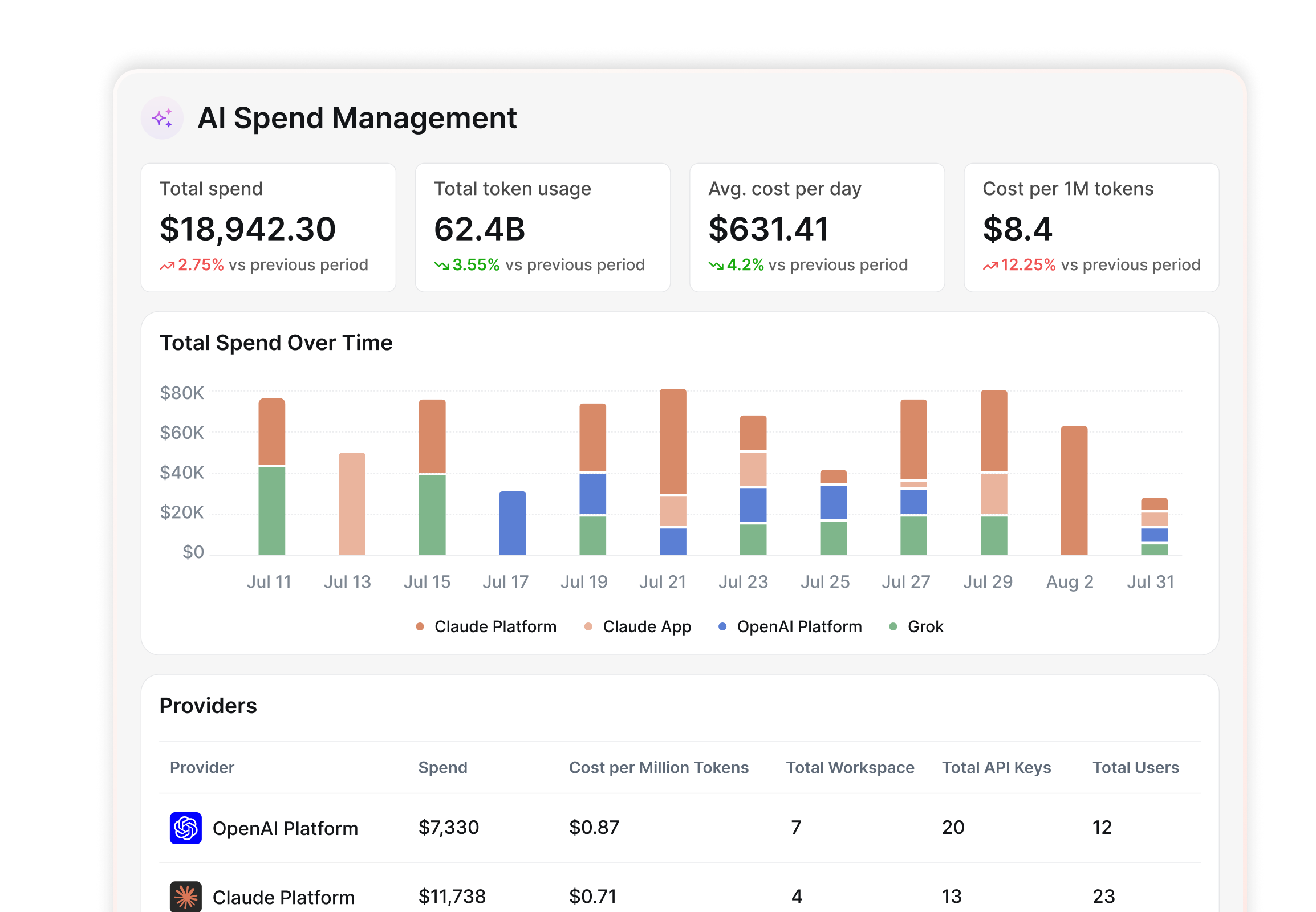Sort by Total API Keys header
This screenshot has height=912, width=1316.
997,767
